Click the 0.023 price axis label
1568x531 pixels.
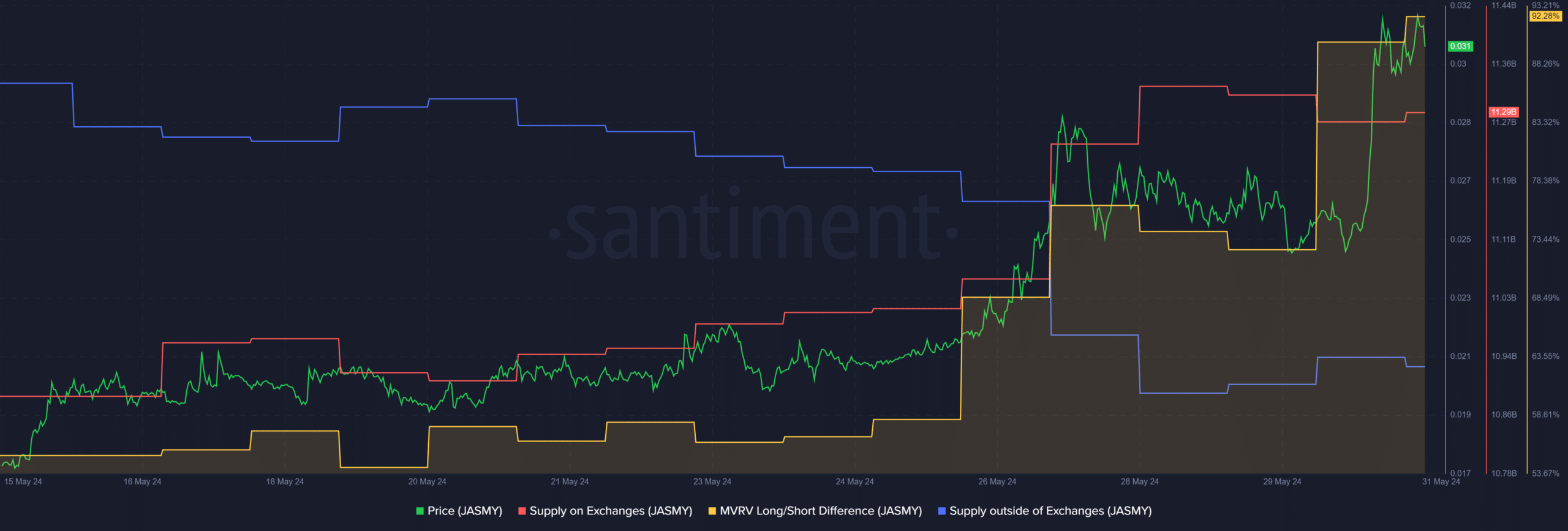click(1460, 298)
